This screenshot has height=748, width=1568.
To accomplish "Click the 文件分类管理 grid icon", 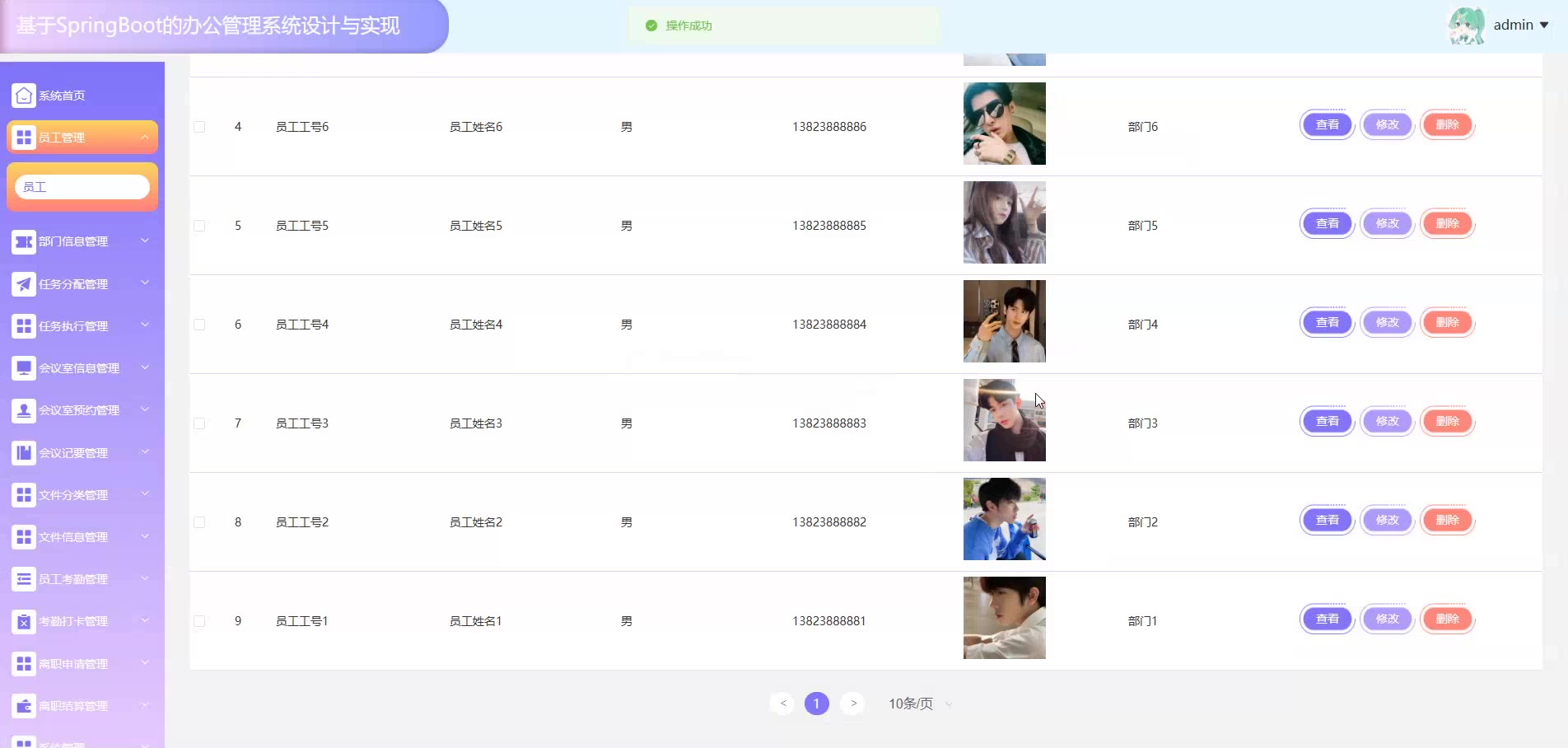I will coord(24,495).
